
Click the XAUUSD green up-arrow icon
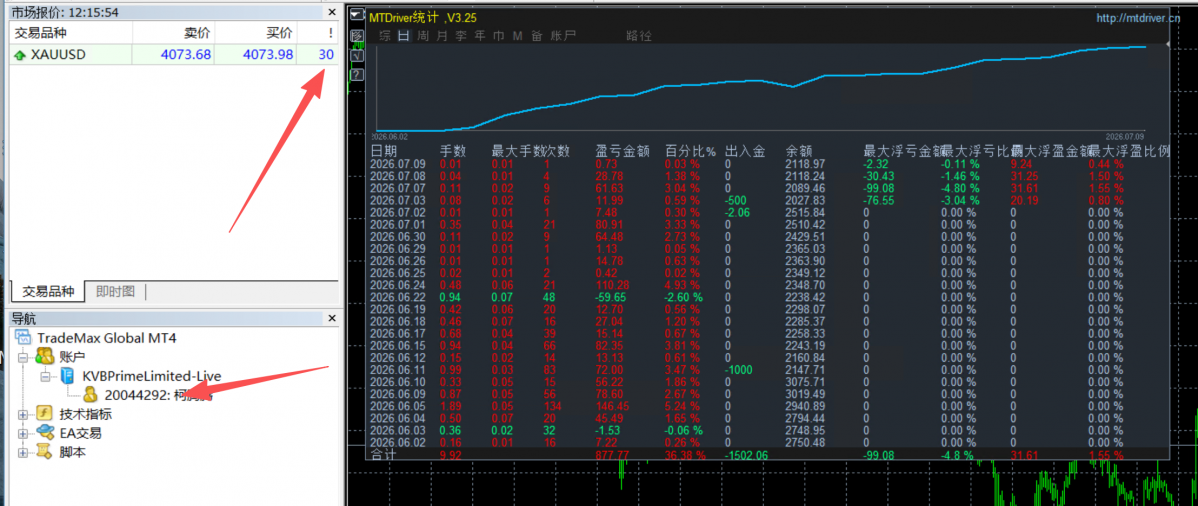point(20,55)
